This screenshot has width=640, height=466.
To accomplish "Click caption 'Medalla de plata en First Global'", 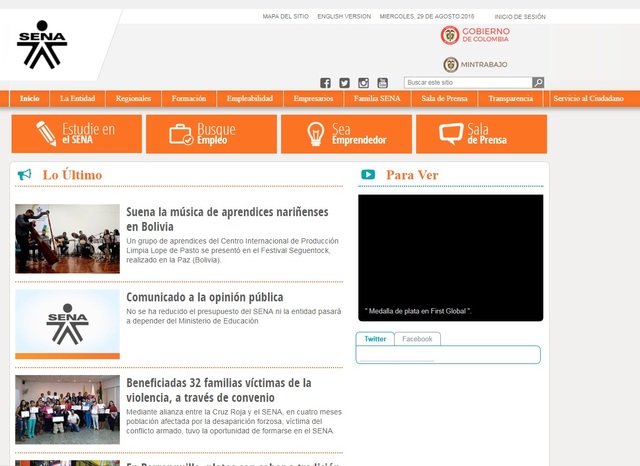I will [418, 311].
